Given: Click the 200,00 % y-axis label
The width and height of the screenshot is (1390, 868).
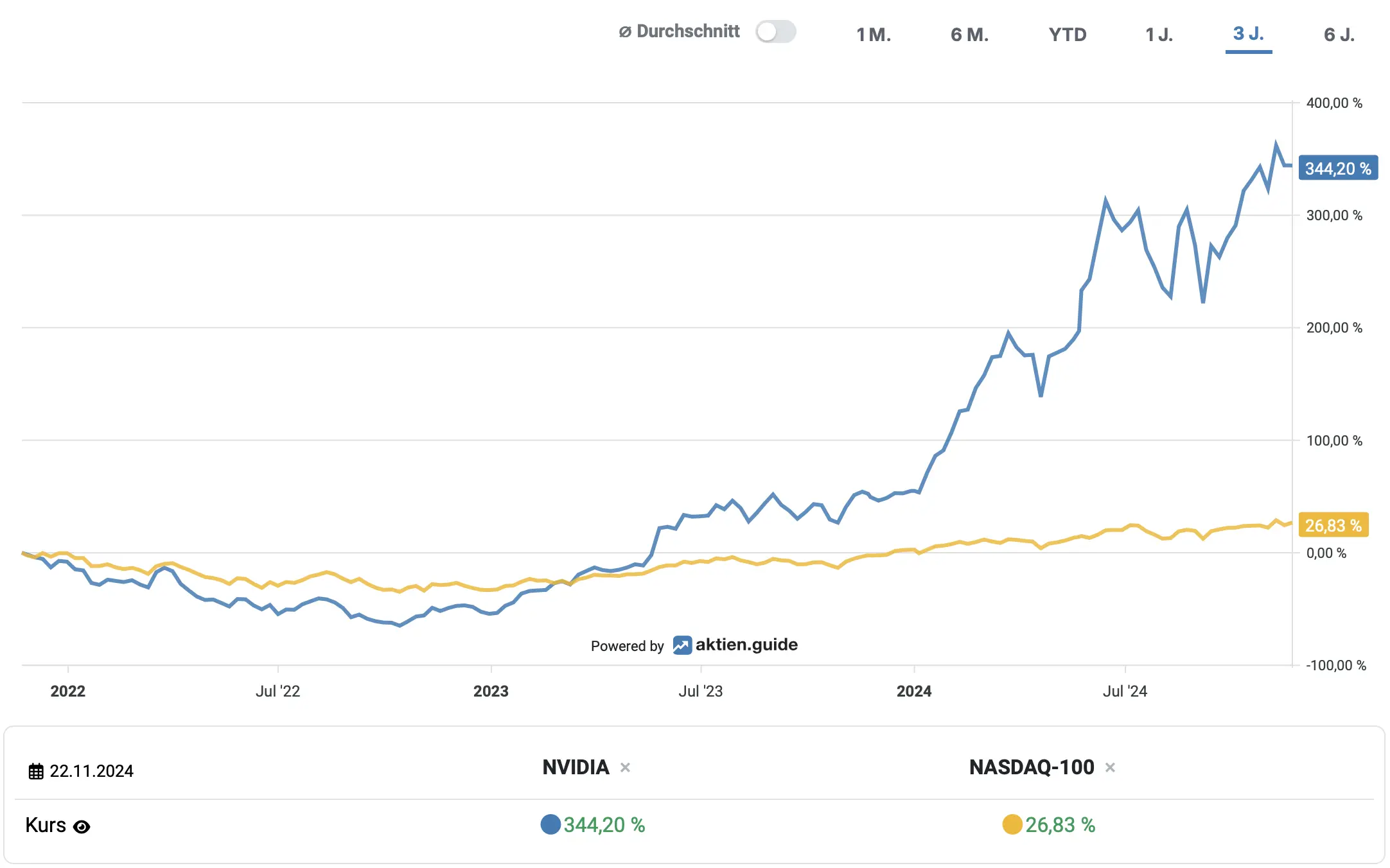Looking at the screenshot, I should [1334, 328].
